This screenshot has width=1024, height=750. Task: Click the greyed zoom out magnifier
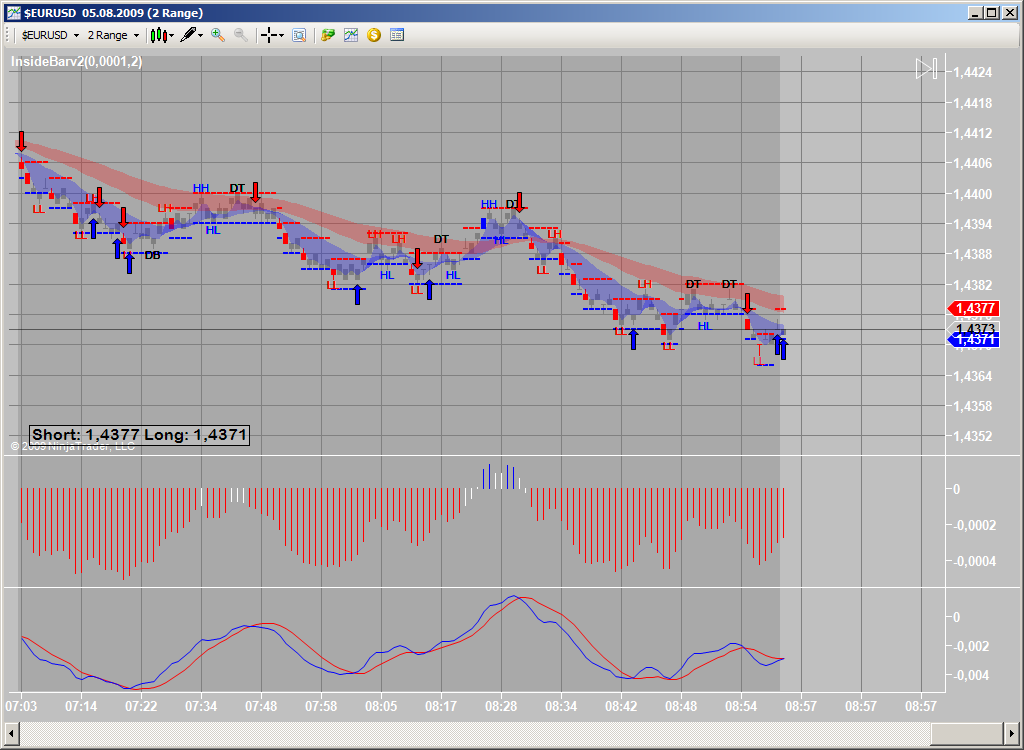(x=241, y=35)
